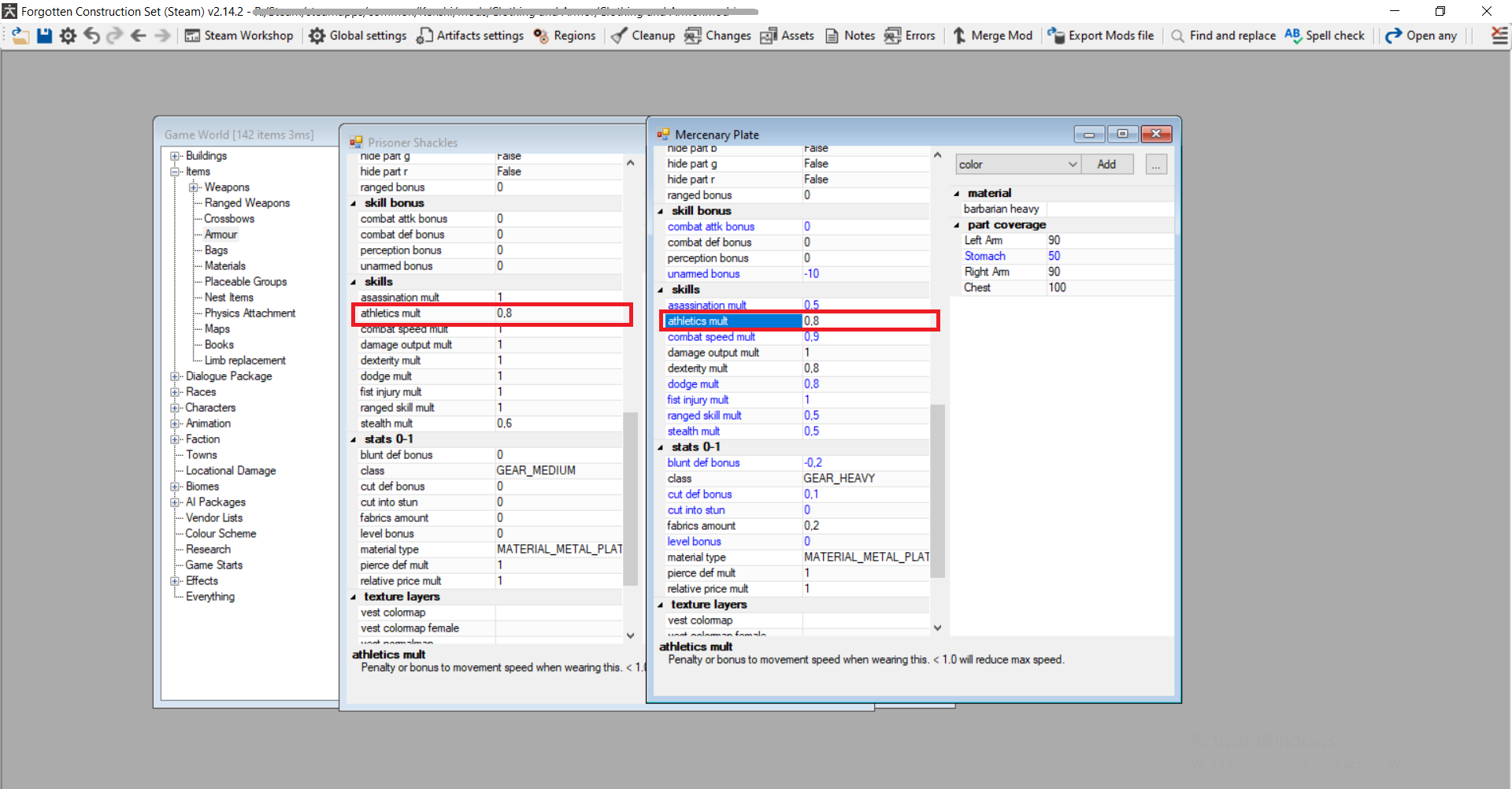Click the red-X list icon at toolbar end

coord(1499,35)
